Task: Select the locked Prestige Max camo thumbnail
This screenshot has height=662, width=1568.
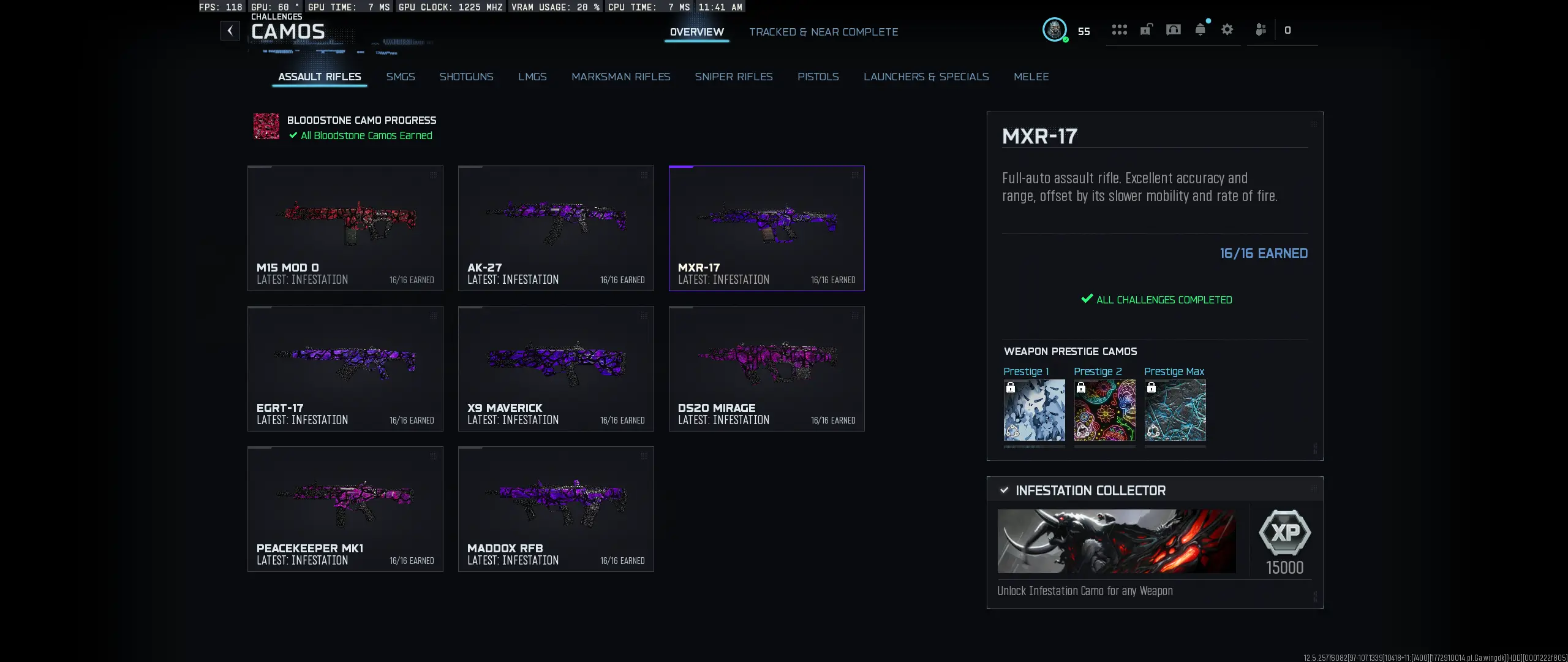Action: click(x=1175, y=410)
